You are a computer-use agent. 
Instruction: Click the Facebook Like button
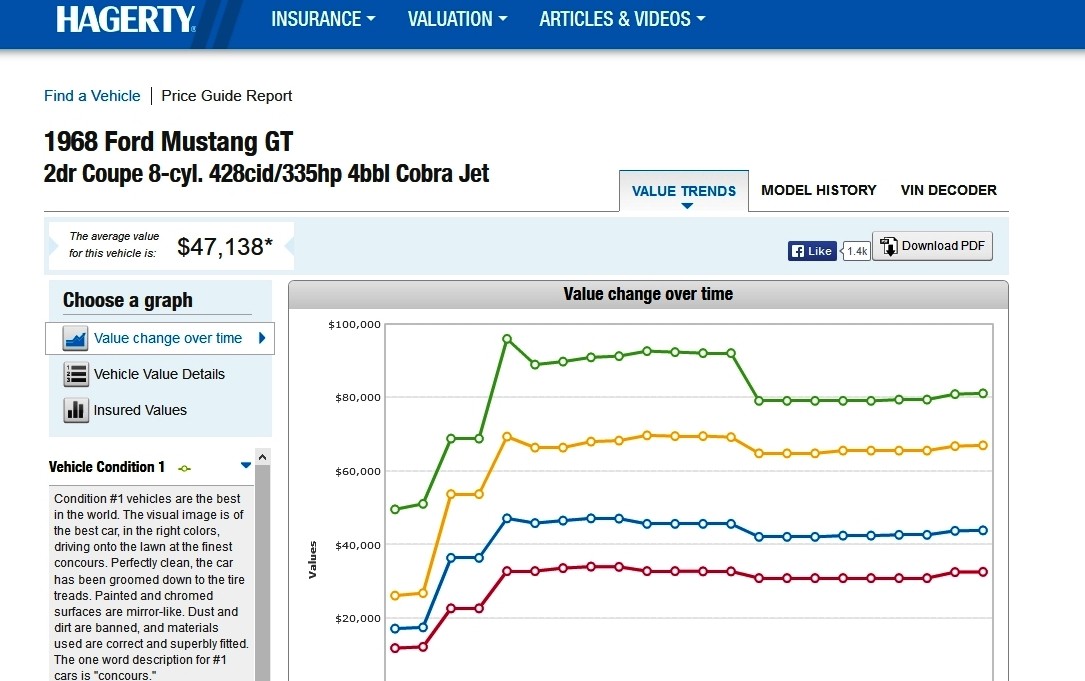click(x=812, y=251)
